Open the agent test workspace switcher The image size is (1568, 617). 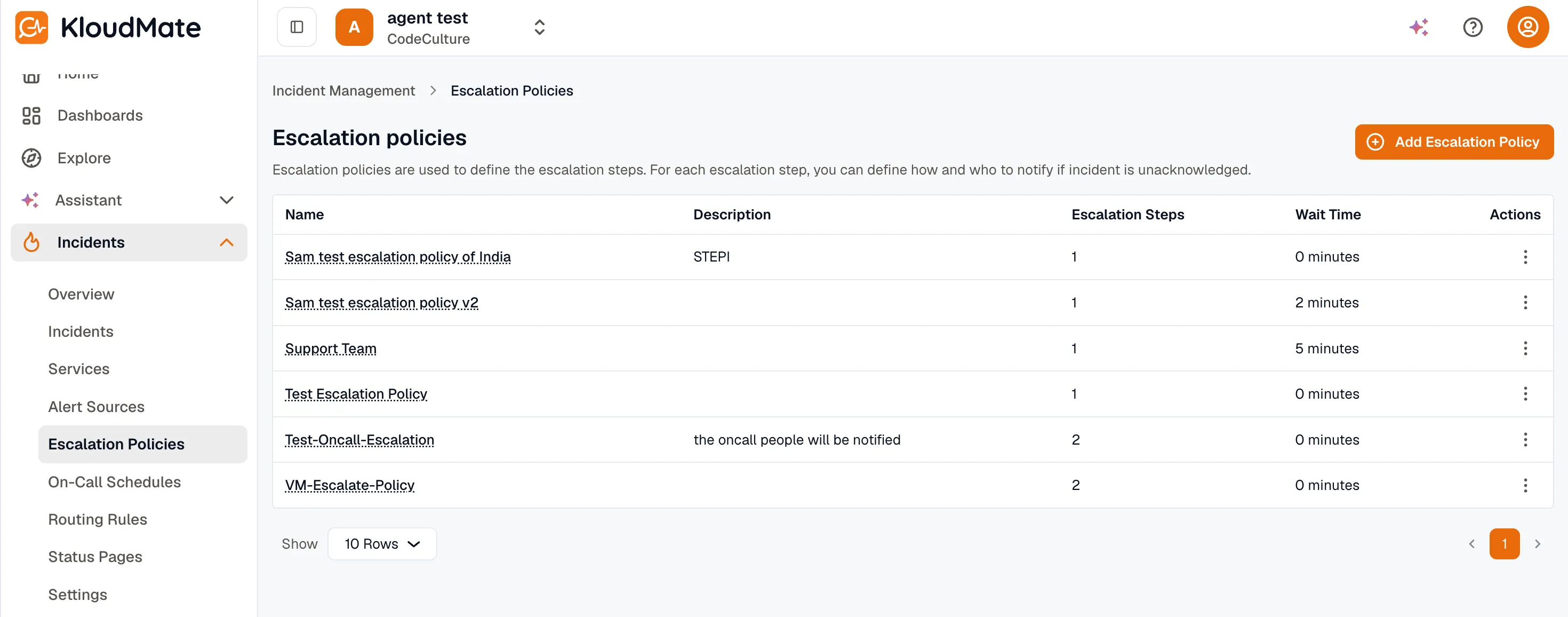(441, 27)
